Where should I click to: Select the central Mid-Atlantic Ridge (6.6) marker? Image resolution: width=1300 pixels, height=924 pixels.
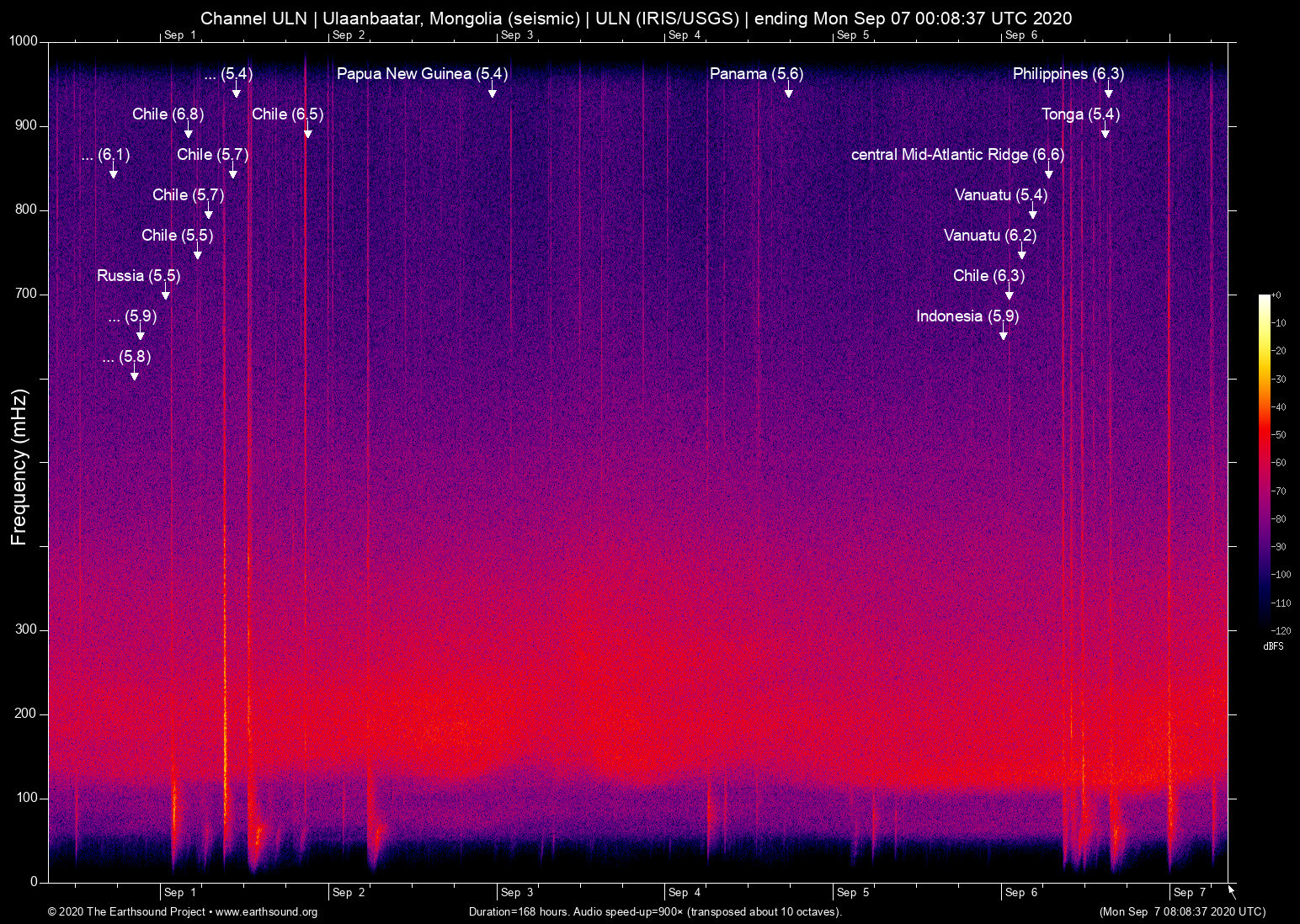pos(958,155)
